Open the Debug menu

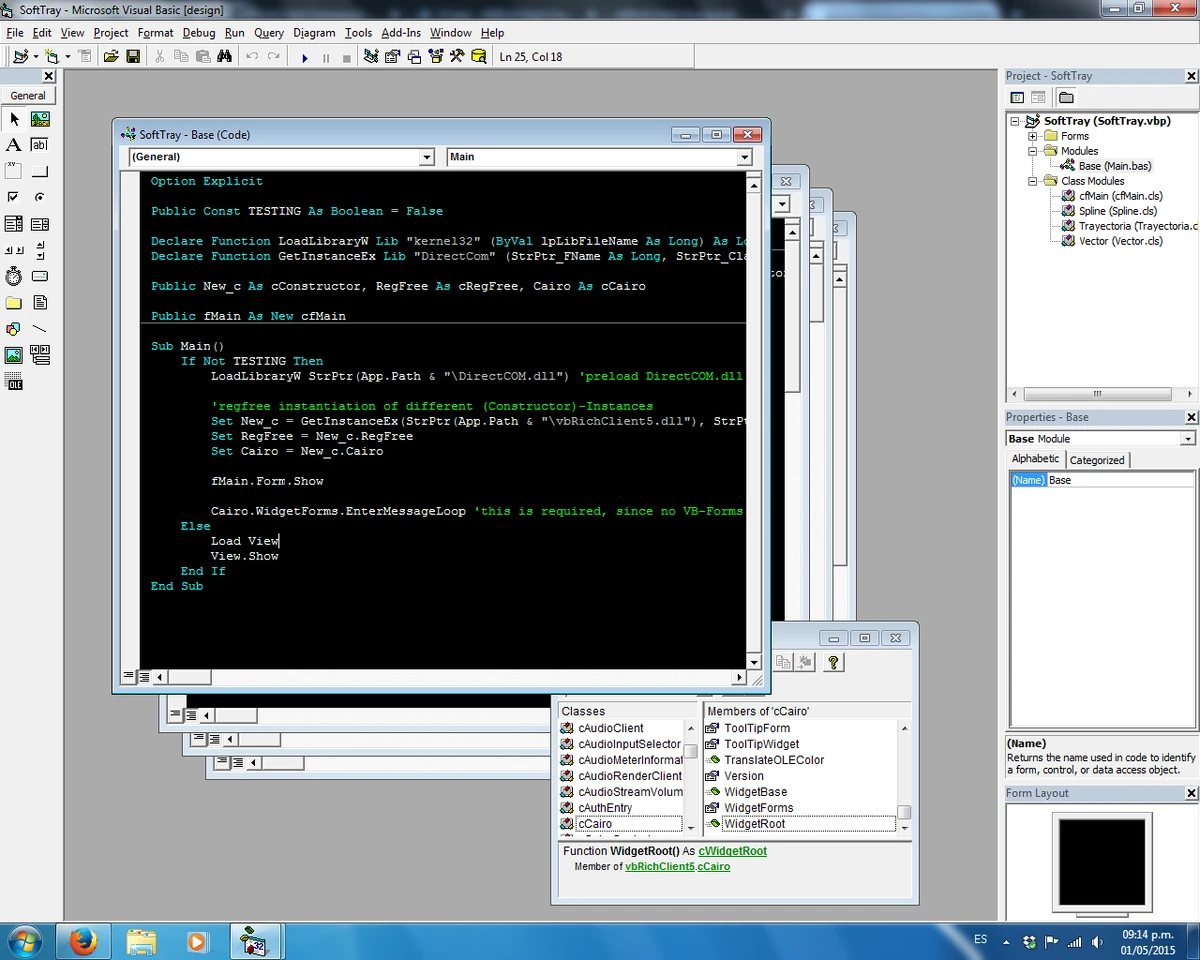198,33
